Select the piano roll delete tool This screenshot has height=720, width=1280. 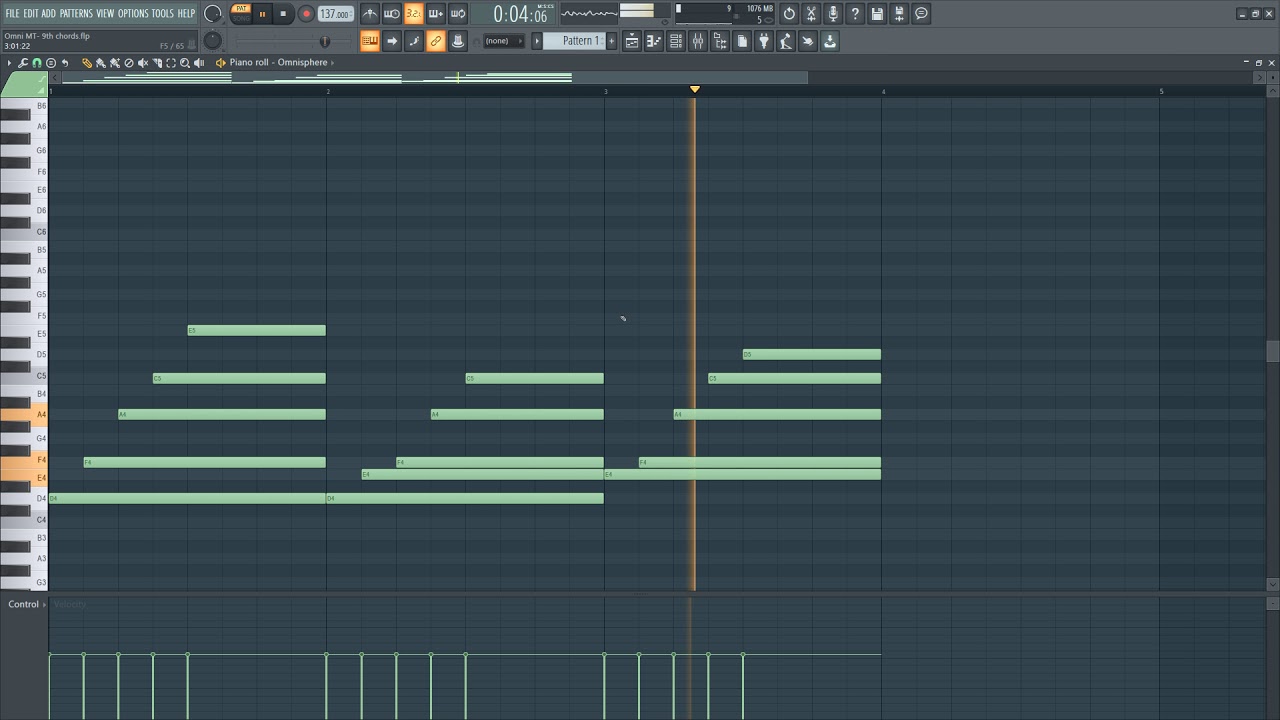pyautogui.click(x=129, y=63)
